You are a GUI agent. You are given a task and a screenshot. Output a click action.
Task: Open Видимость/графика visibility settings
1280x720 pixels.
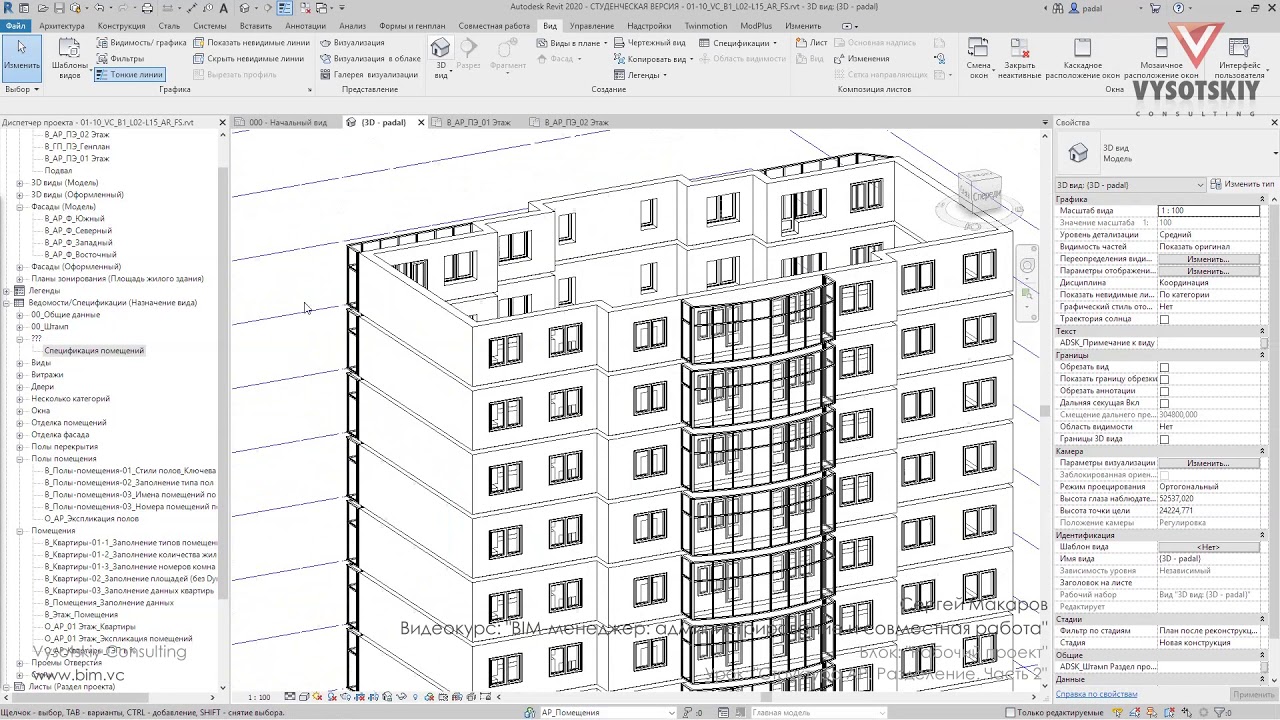coord(141,43)
